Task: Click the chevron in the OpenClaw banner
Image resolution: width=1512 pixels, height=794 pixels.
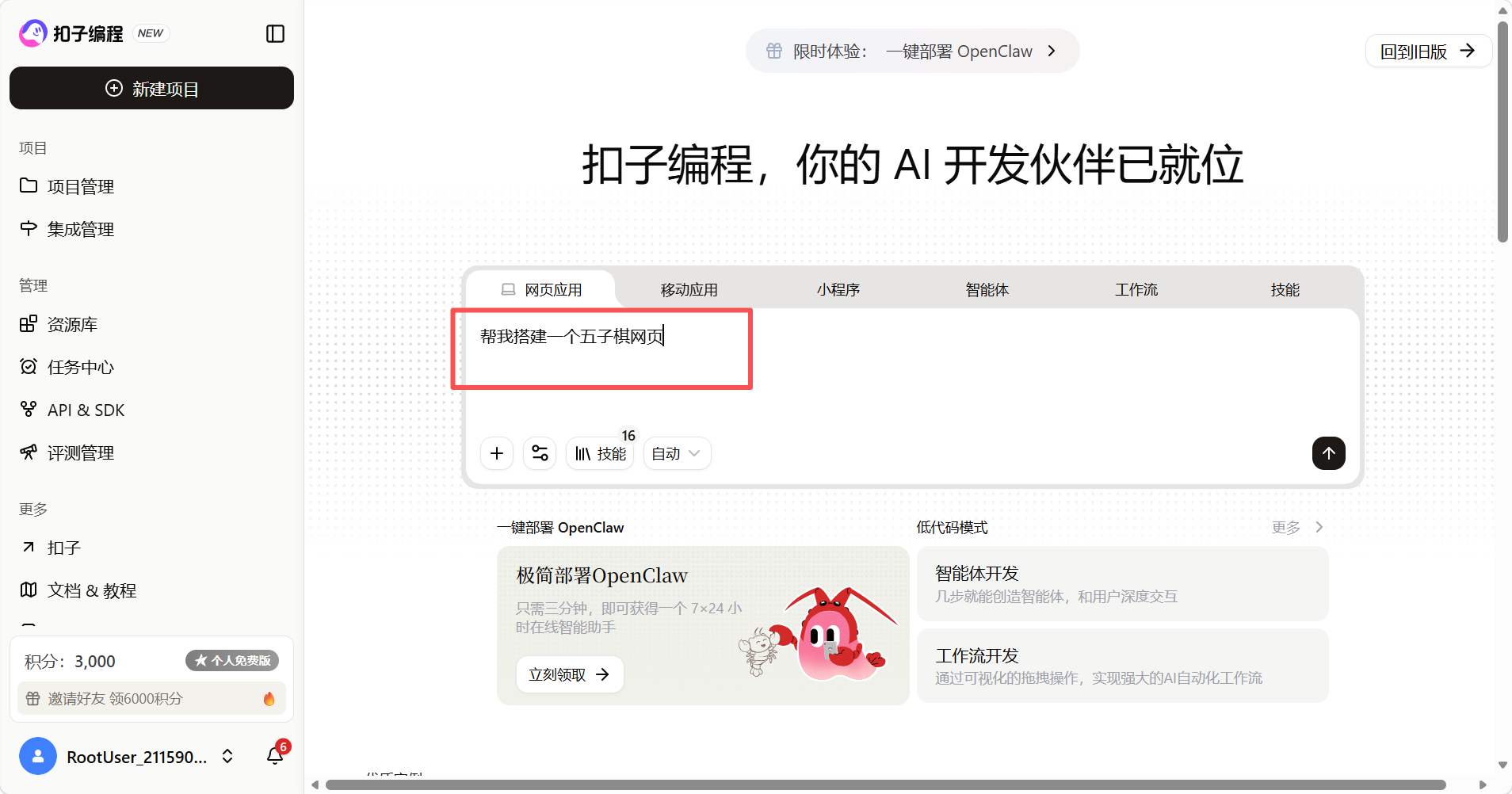Action: [x=1052, y=51]
